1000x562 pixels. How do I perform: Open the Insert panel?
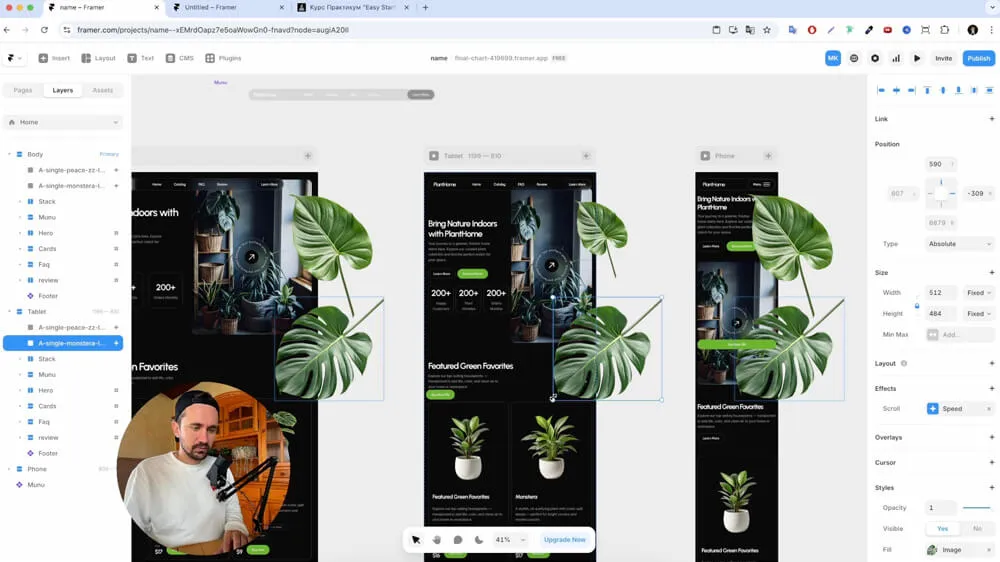[x=54, y=58]
